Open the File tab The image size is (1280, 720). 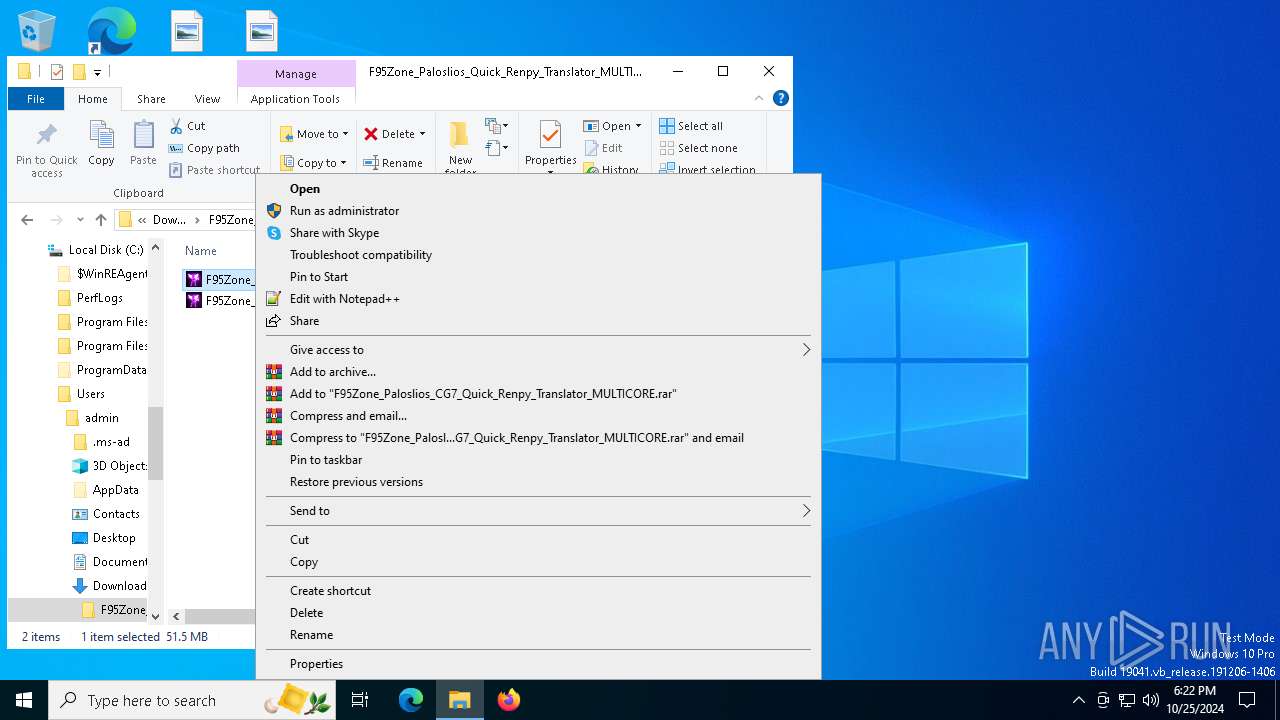[x=36, y=99]
